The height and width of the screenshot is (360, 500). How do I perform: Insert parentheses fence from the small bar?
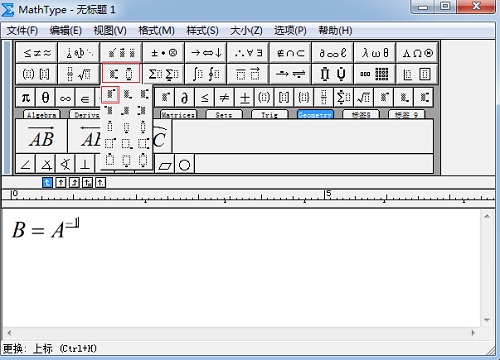click(264, 98)
